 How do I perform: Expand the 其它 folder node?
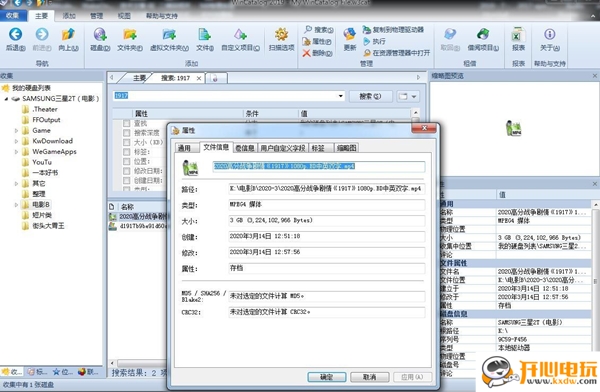16,183
